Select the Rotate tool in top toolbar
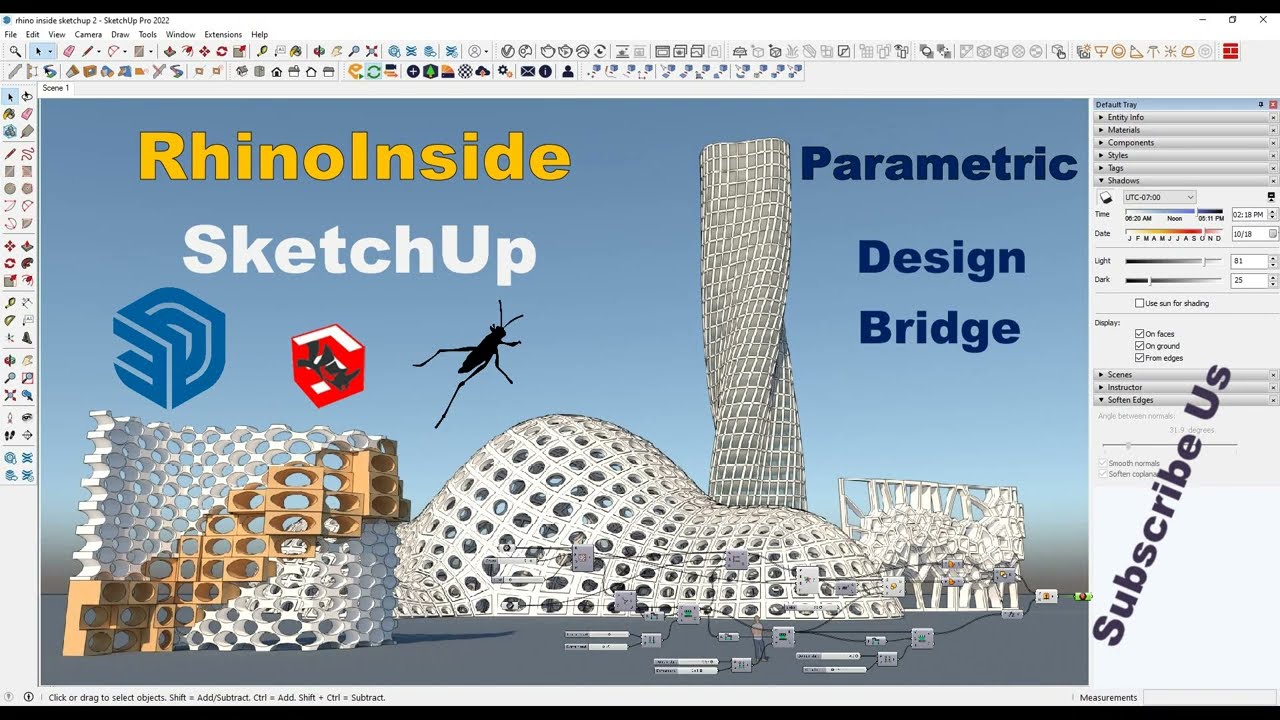This screenshot has width=1280, height=720. point(222,51)
